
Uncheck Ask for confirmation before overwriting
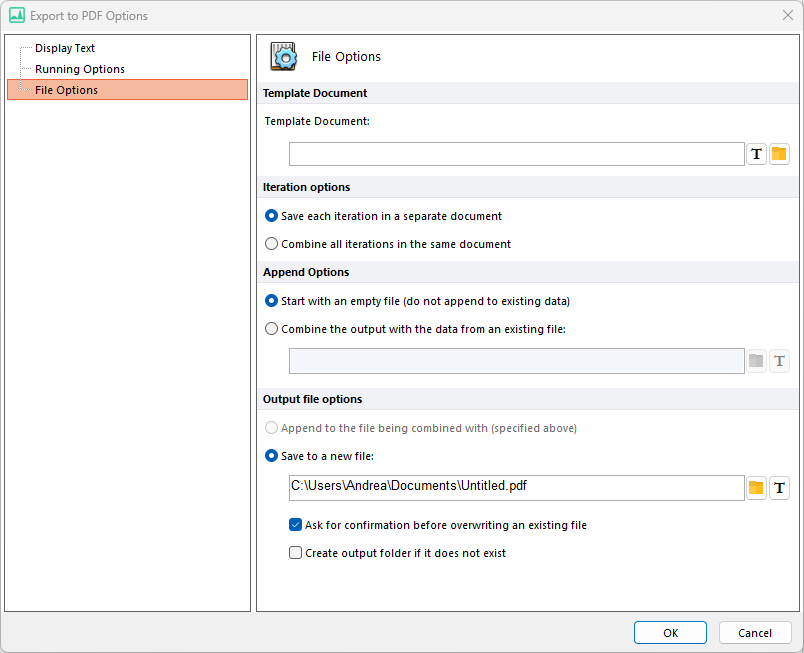coord(295,525)
